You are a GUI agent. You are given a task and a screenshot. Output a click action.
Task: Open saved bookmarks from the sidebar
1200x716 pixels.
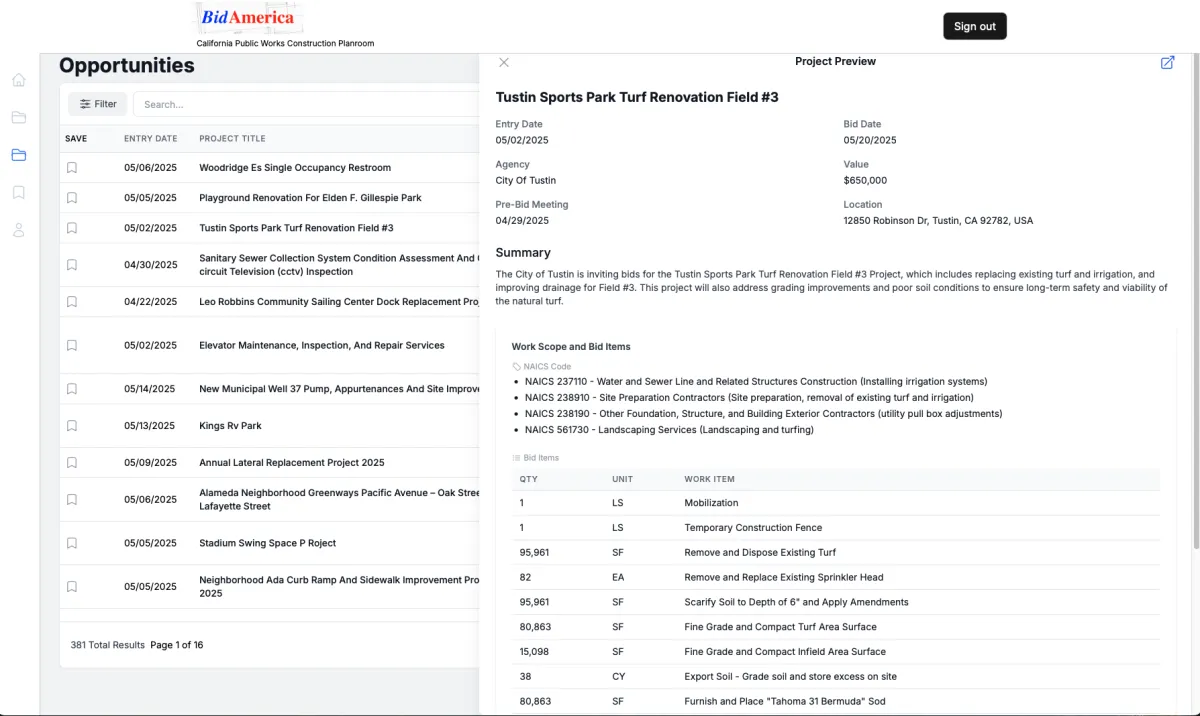pos(19,192)
